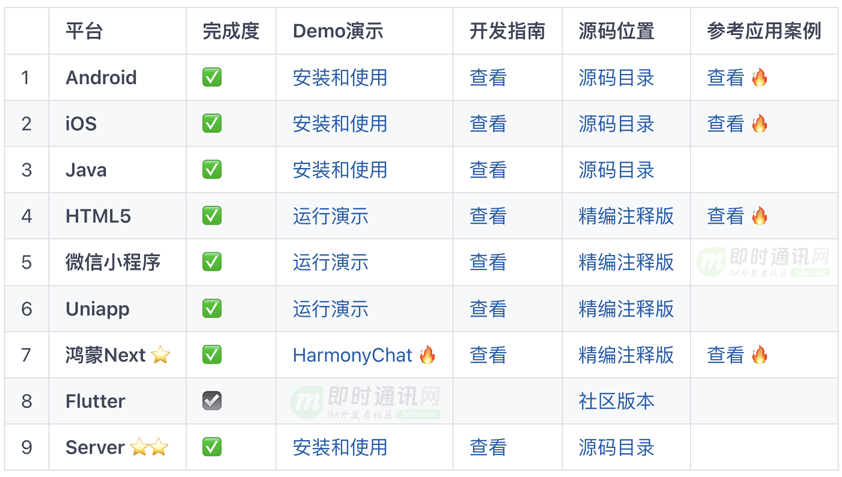Open 精编注释版 source for 微信小程序
Image resolution: width=842 pixels, height=477 pixels.
point(626,263)
